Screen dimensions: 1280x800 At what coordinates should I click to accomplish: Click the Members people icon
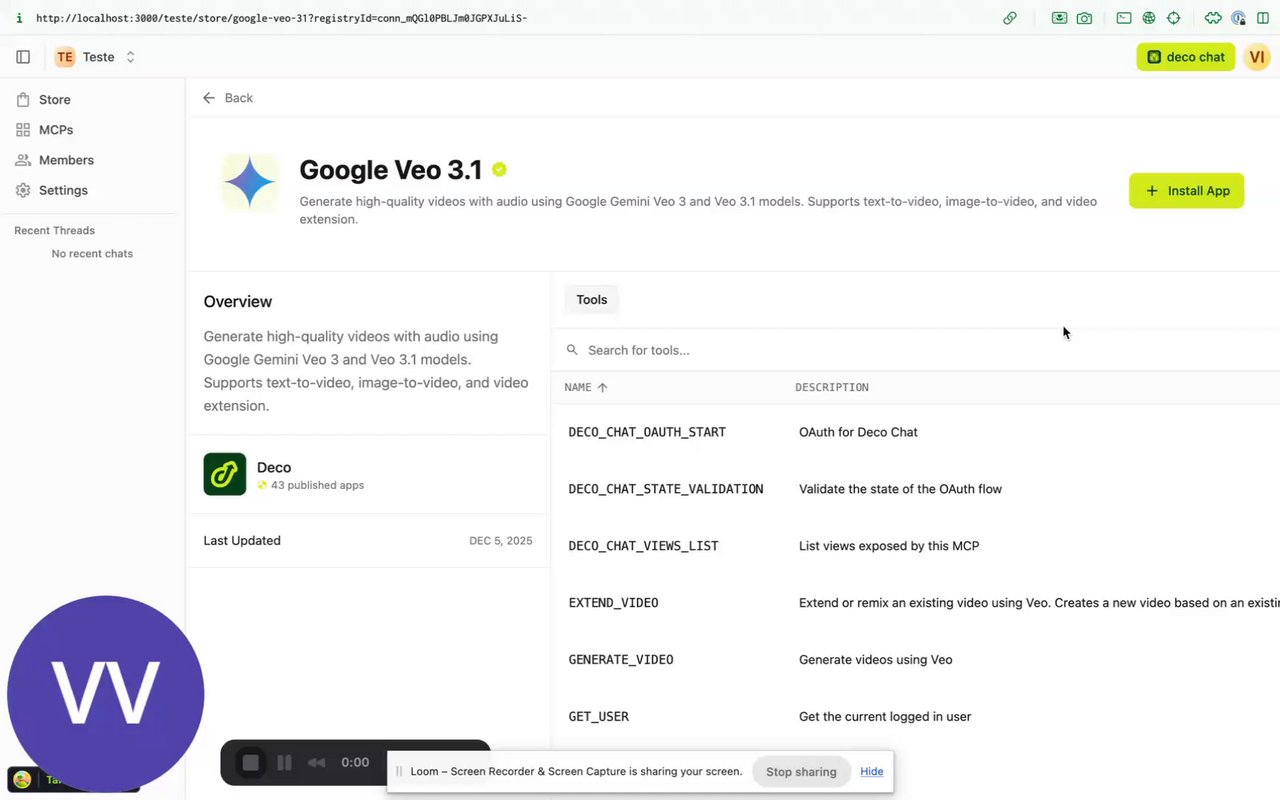(x=23, y=160)
